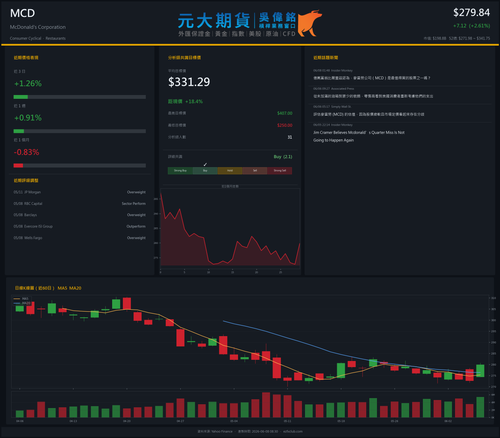Click the rightmost green candlestick
Image resolution: width=500 pixels, height=438 pixels.
tap(480, 371)
